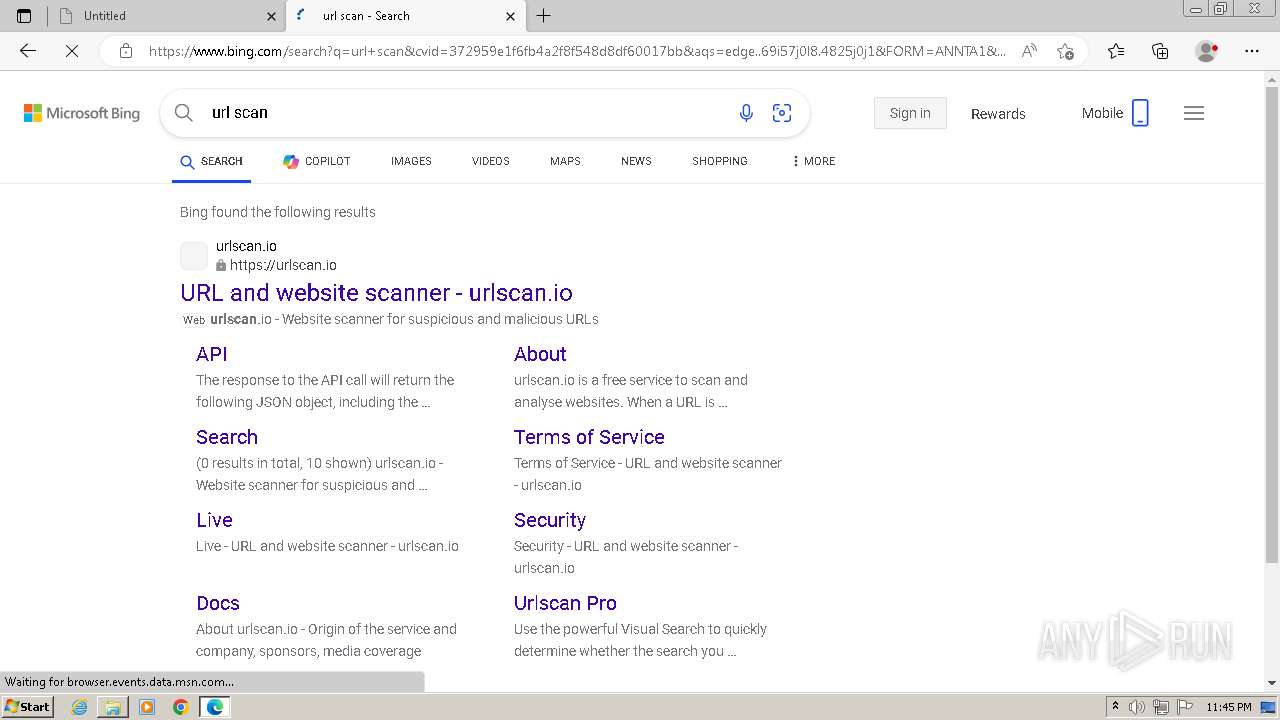Click the Bing search magnifier icon
Viewport: 1280px width, 720px height.
click(x=184, y=113)
